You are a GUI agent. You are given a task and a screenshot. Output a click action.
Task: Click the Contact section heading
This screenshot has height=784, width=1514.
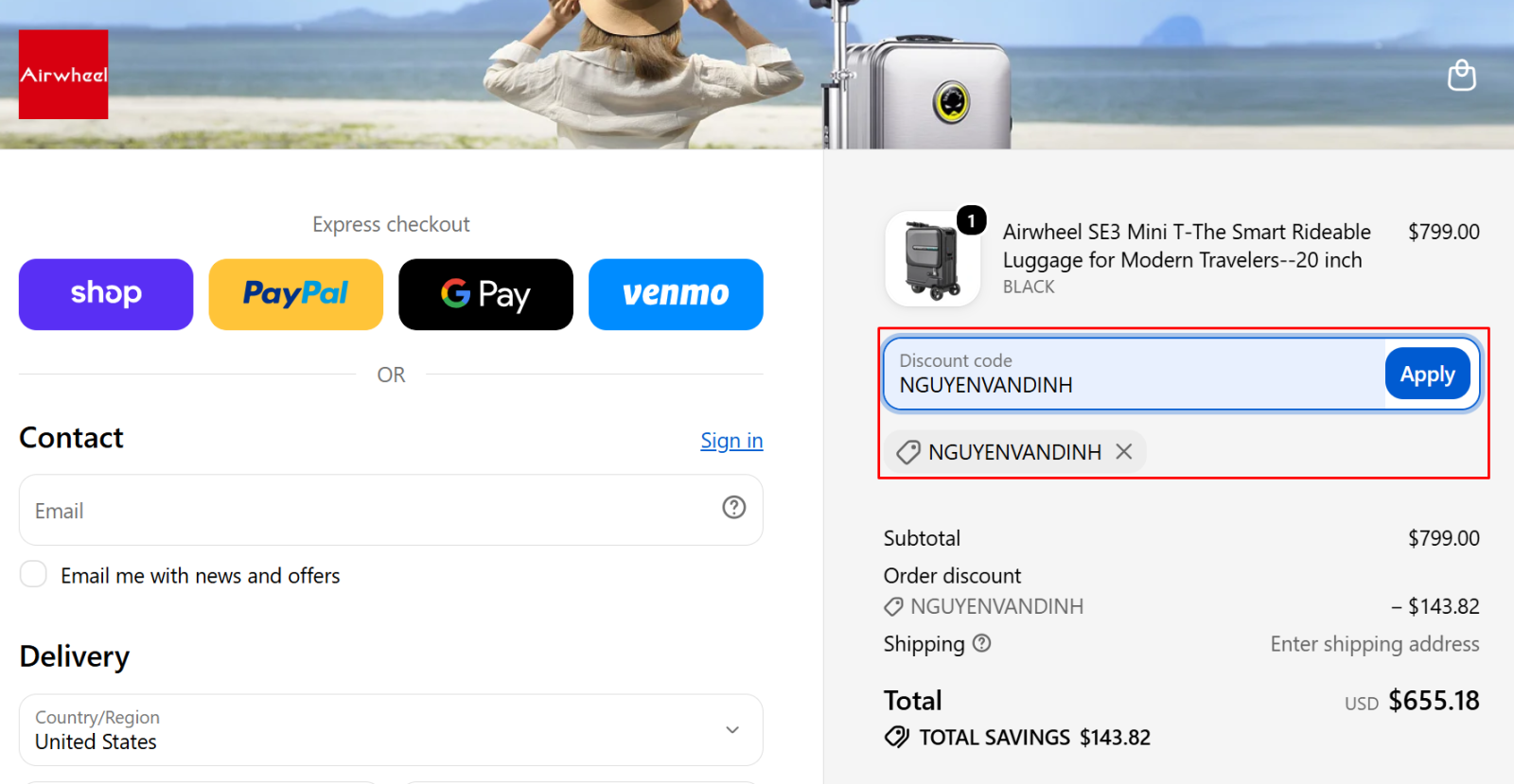coord(71,438)
